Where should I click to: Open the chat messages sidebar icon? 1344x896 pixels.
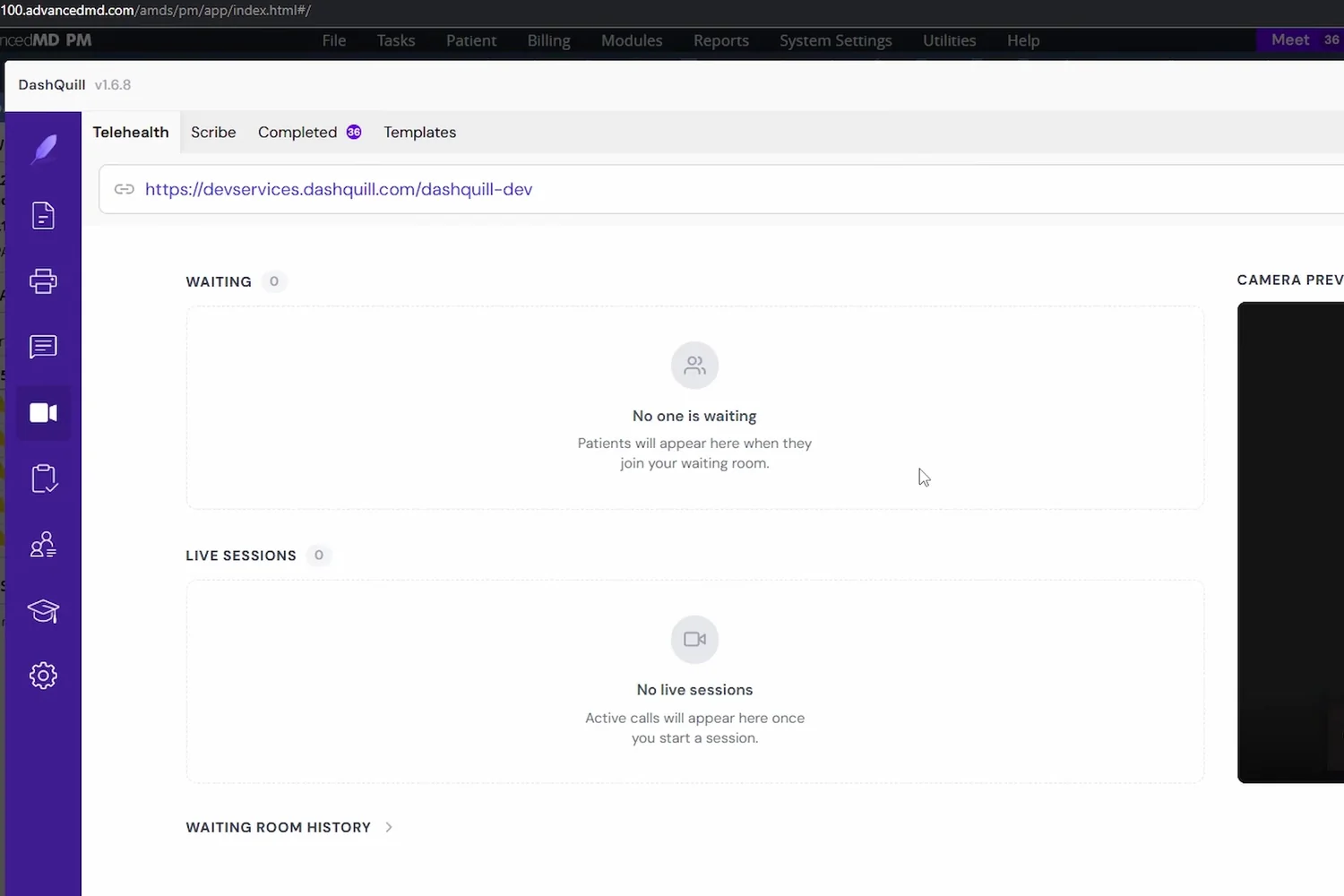pyautogui.click(x=43, y=347)
